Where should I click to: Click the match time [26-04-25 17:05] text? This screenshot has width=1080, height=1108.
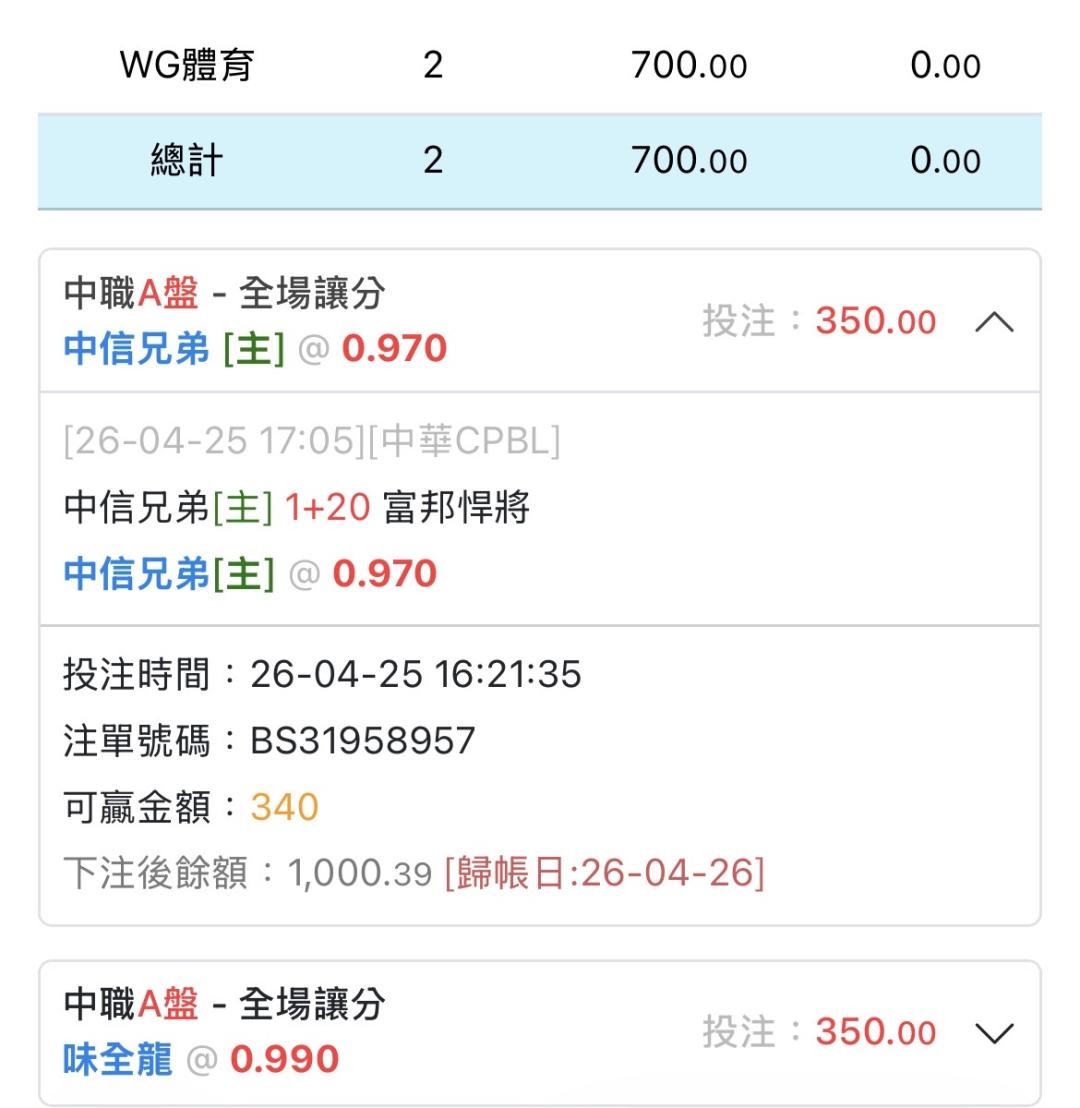(x=214, y=441)
